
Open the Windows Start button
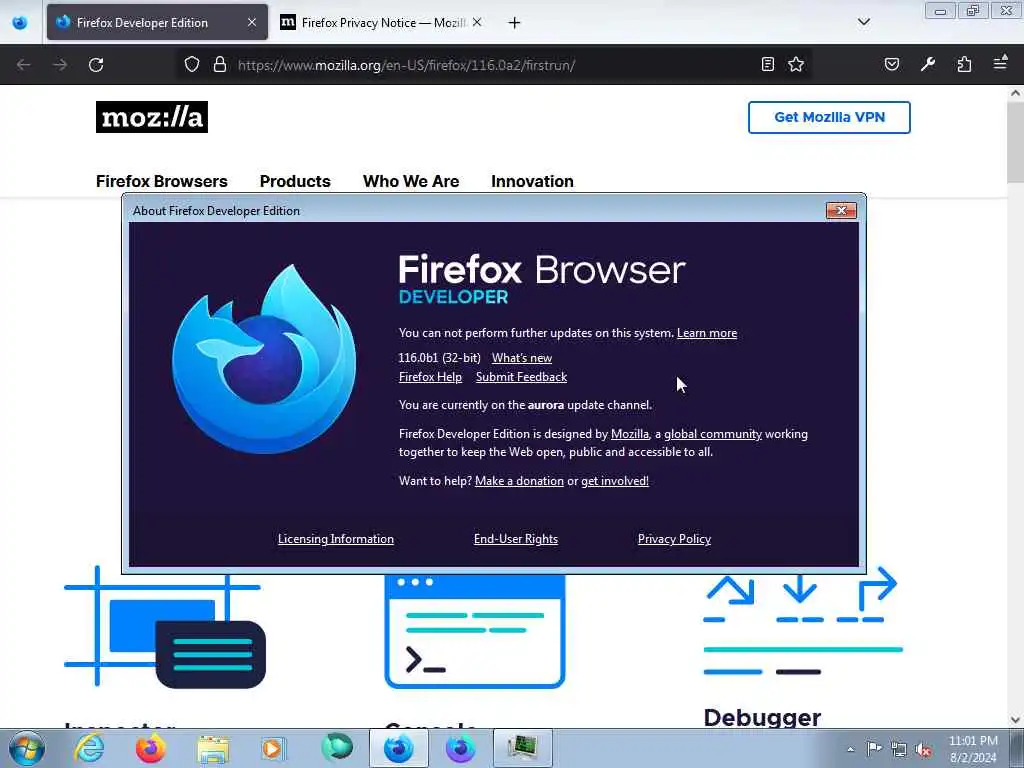pos(27,748)
